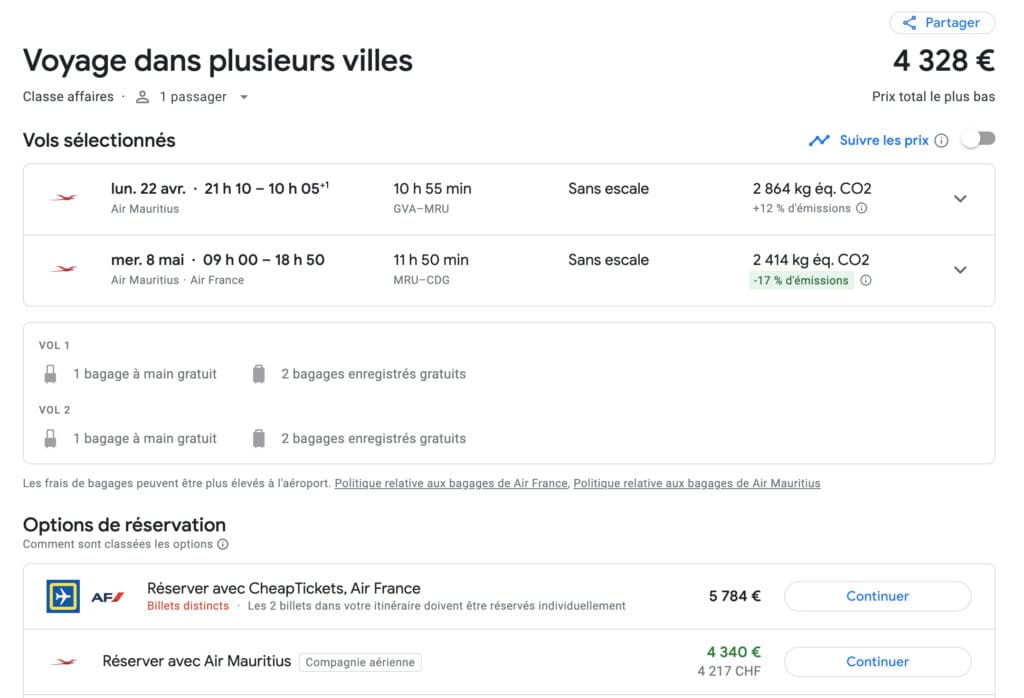This screenshot has height=698, width=1024.
Task: Select the Air Mauritius logo on the 22 avr. flight
Action: tap(63, 197)
